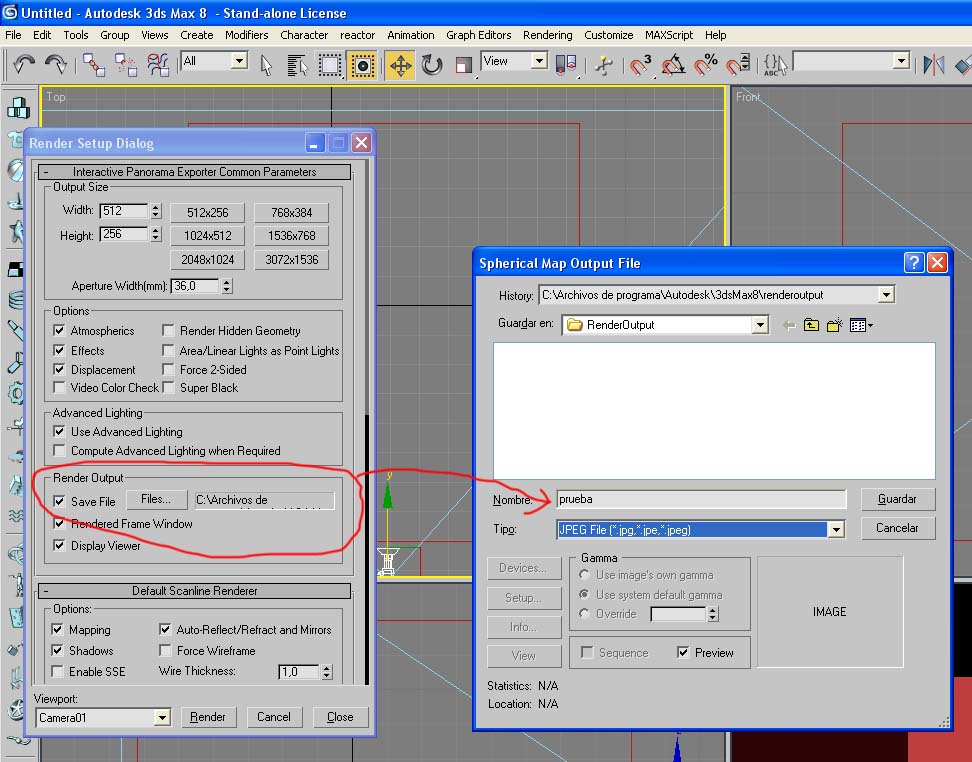Toggle the Spinner Snap icon

pyautogui.click(x=738, y=64)
